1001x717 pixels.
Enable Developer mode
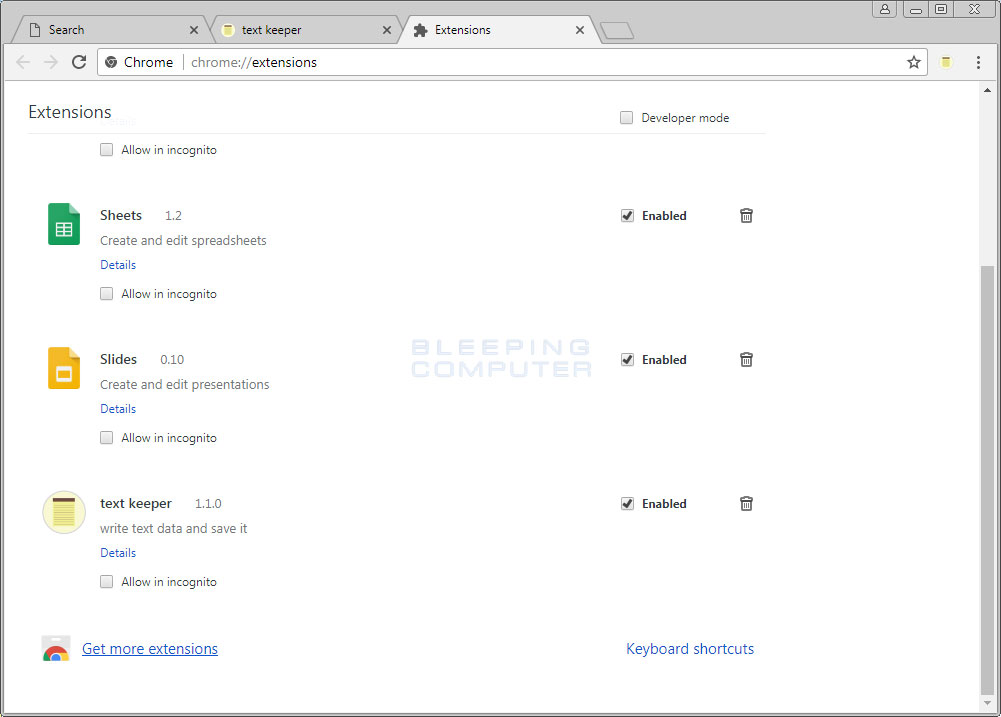coord(626,117)
